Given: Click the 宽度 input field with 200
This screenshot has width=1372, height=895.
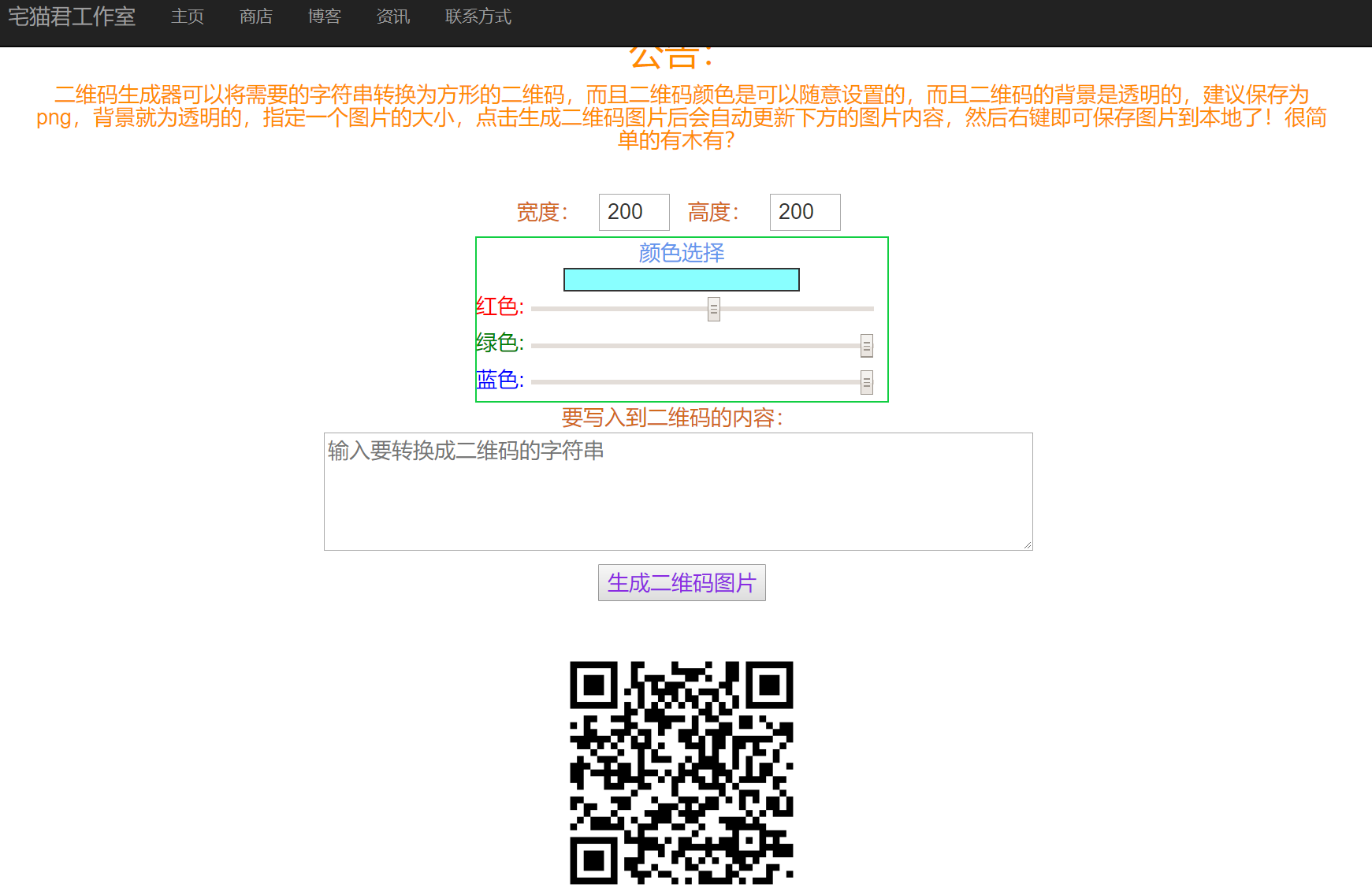Looking at the screenshot, I should pos(634,212).
